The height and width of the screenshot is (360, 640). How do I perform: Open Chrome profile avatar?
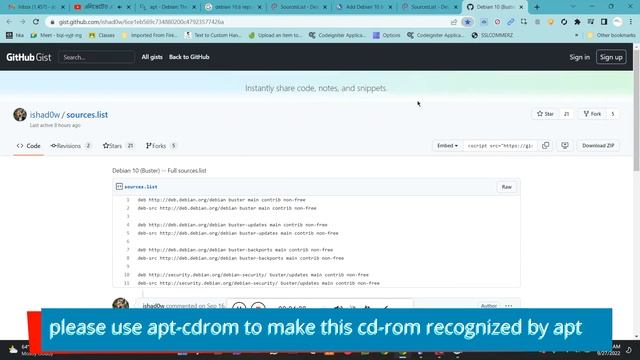618,22
